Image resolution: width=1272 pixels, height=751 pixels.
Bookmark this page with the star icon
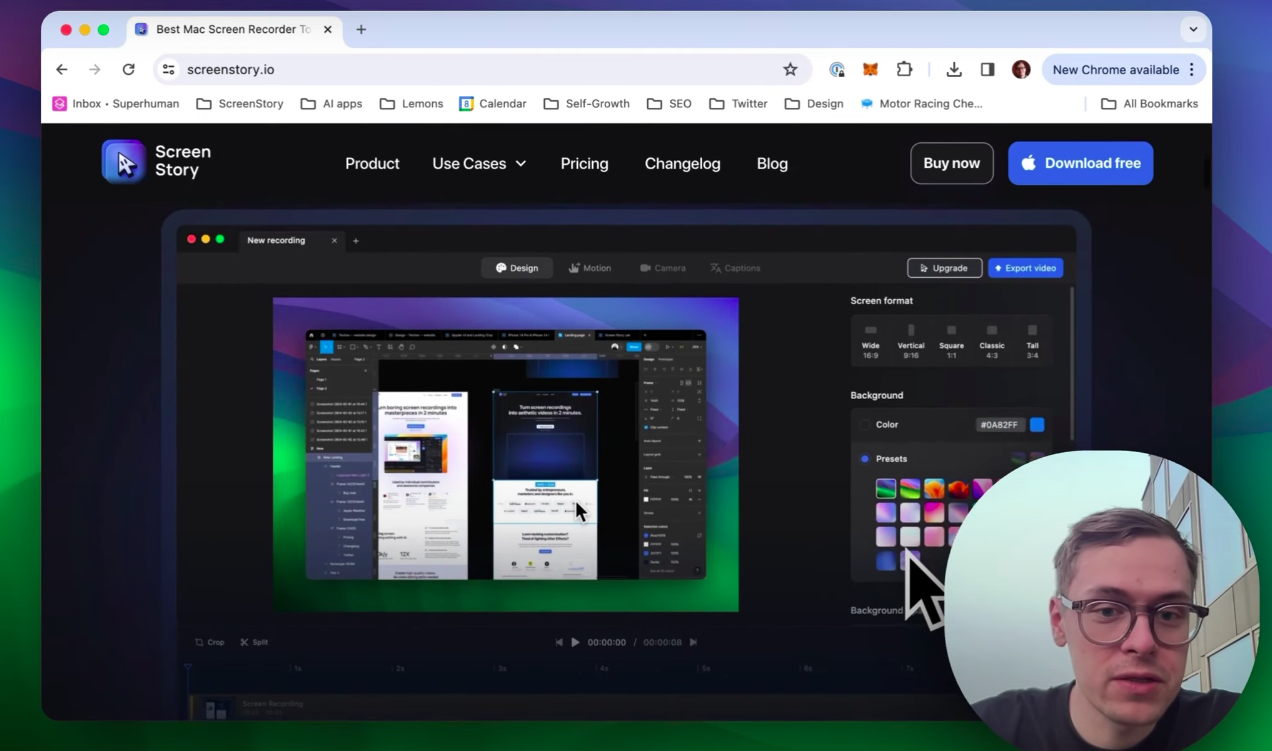[x=790, y=70]
